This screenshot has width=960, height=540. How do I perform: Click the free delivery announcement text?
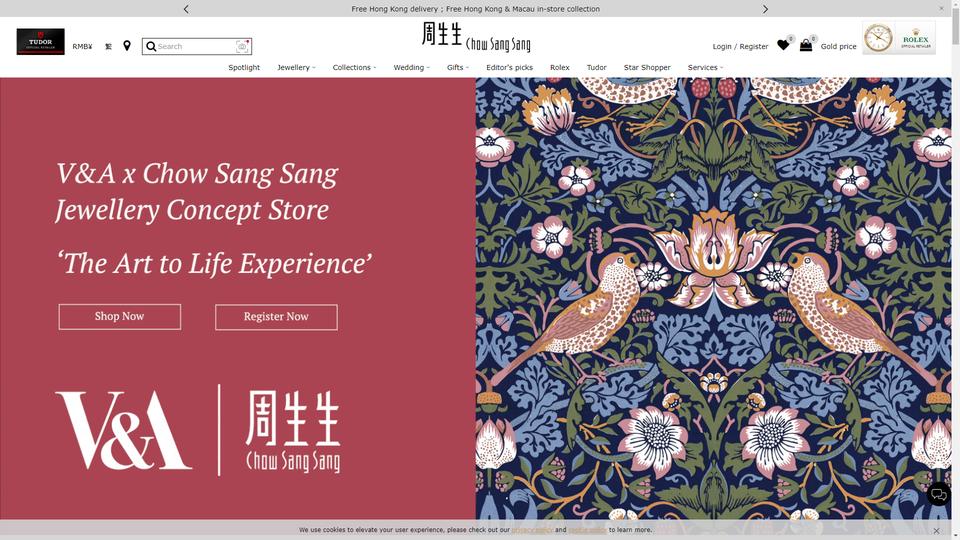tap(476, 9)
